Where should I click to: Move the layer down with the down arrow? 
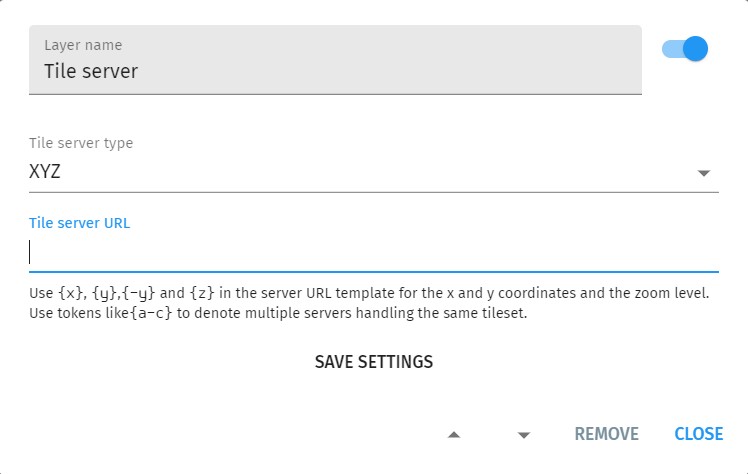[524, 434]
